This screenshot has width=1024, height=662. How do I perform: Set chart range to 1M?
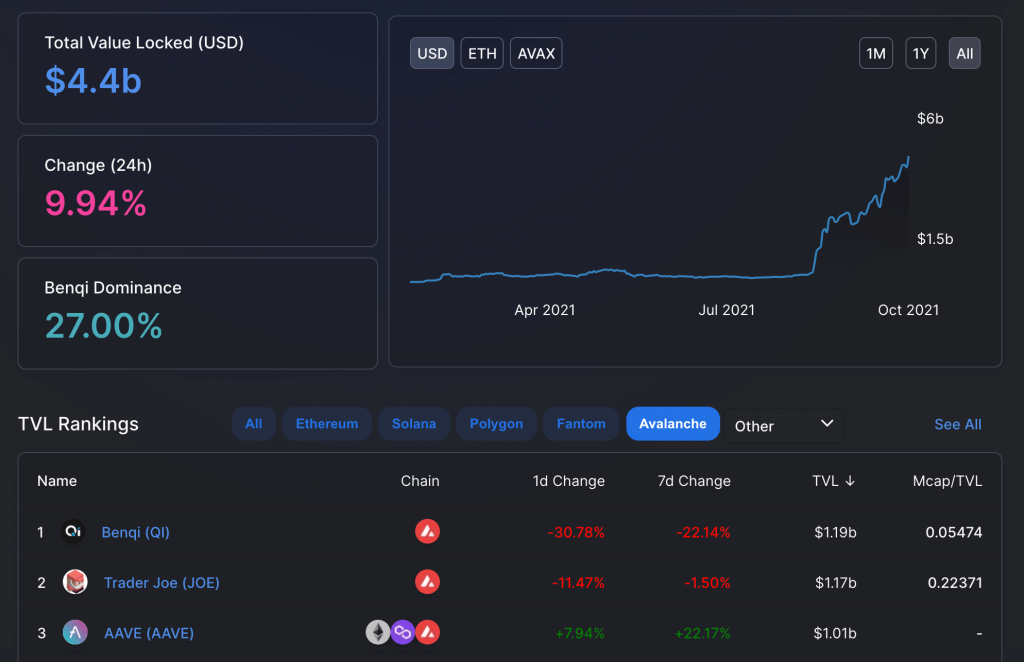click(x=876, y=54)
